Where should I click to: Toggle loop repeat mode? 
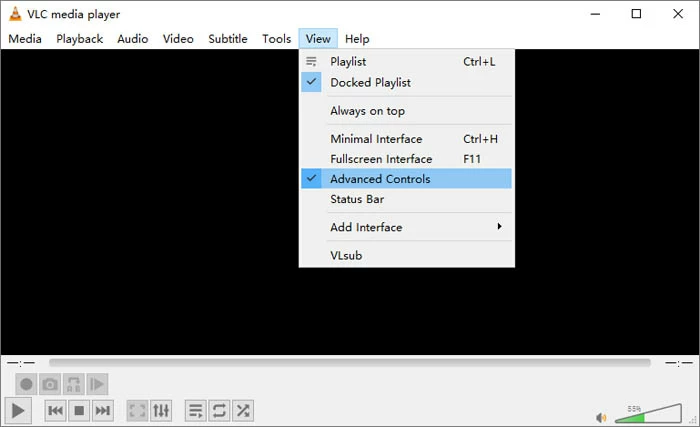tap(219, 410)
